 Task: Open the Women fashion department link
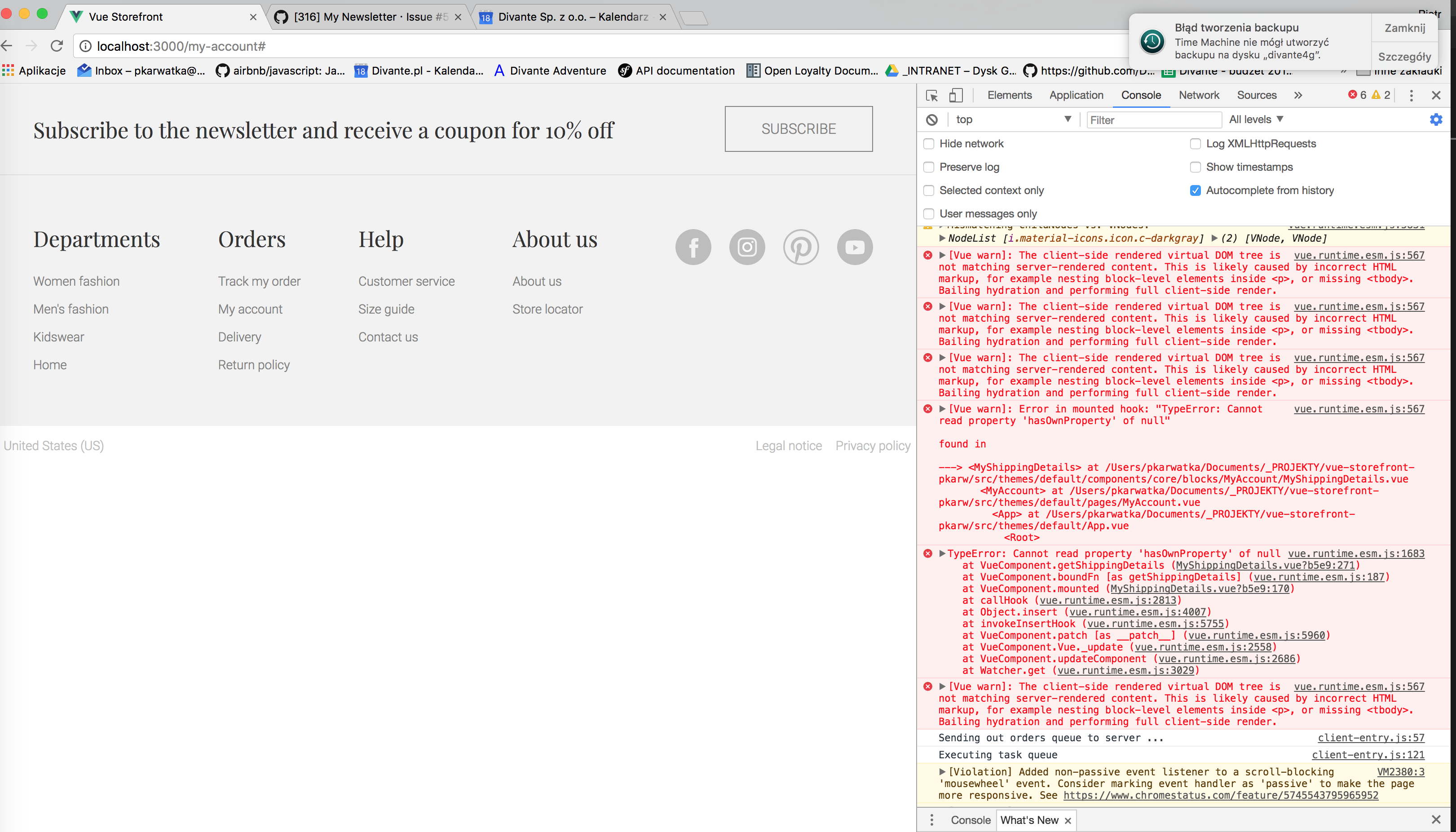(76, 281)
